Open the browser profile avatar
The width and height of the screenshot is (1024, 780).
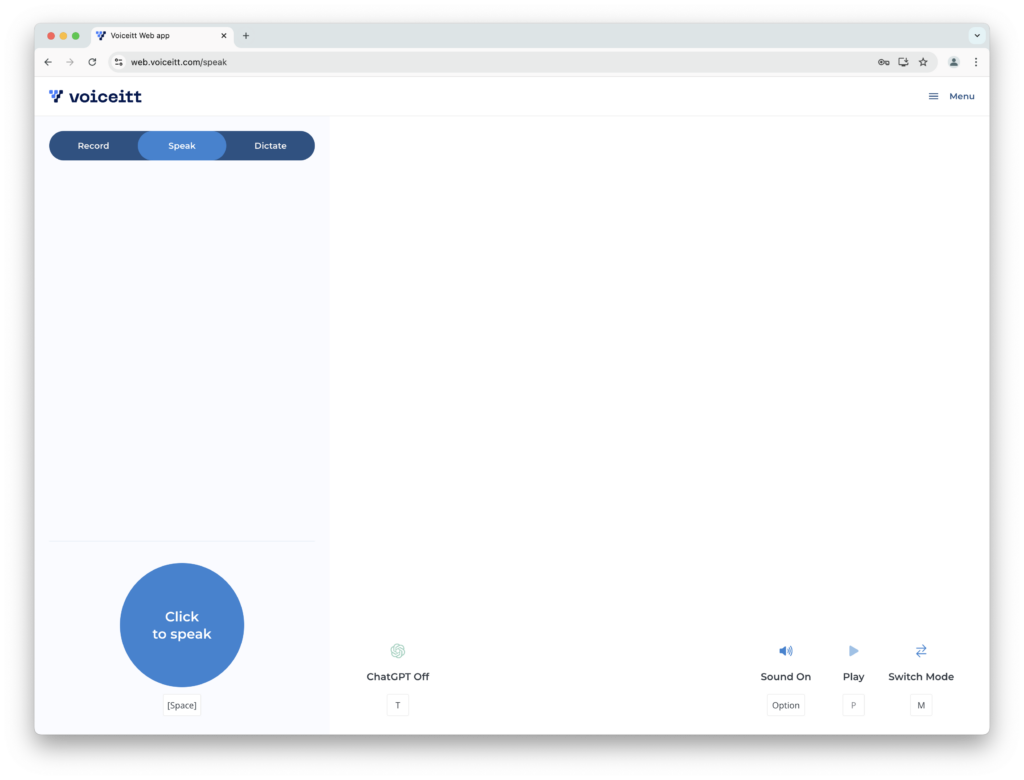(954, 62)
